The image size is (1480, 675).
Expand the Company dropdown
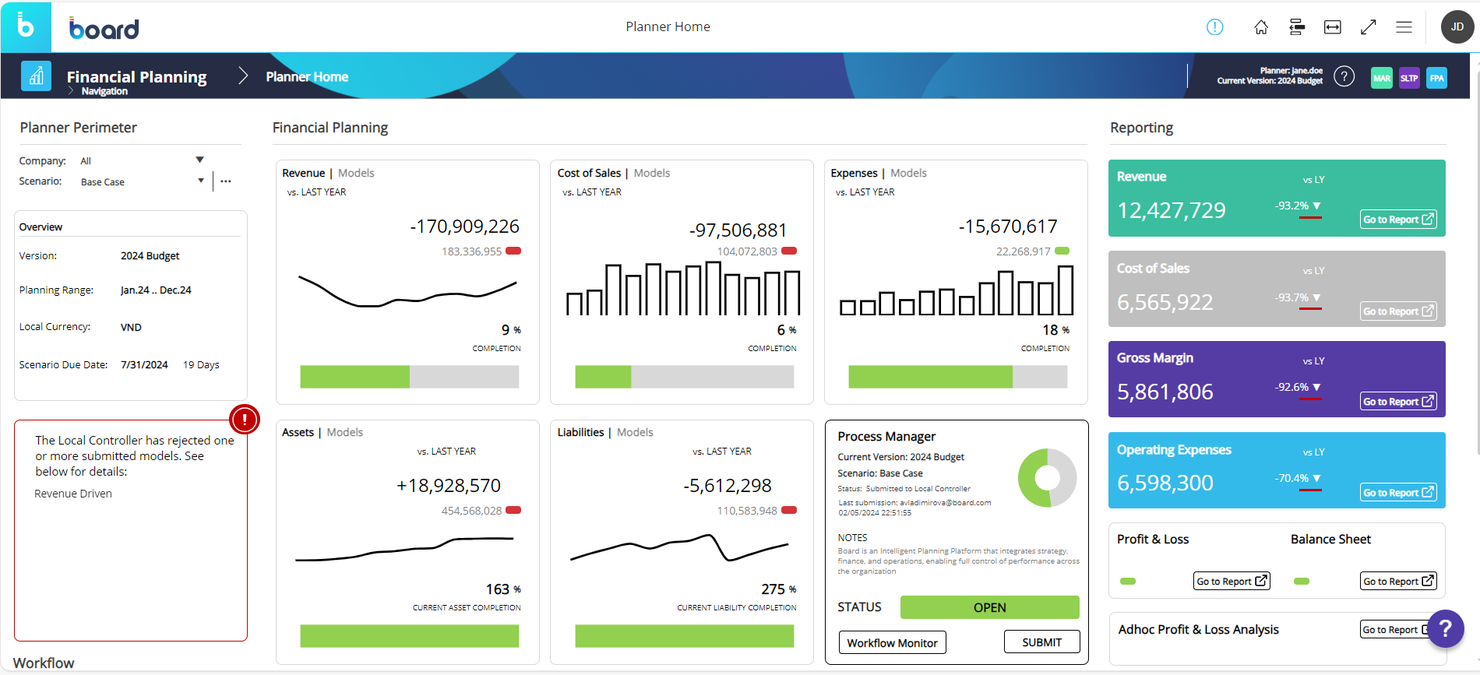pos(200,160)
